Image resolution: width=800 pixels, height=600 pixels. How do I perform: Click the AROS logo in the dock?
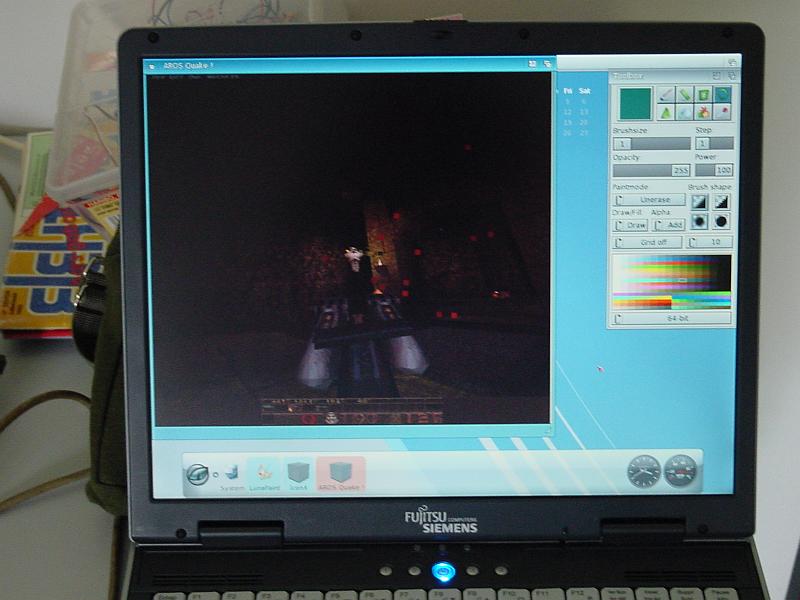pyautogui.click(x=197, y=474)
